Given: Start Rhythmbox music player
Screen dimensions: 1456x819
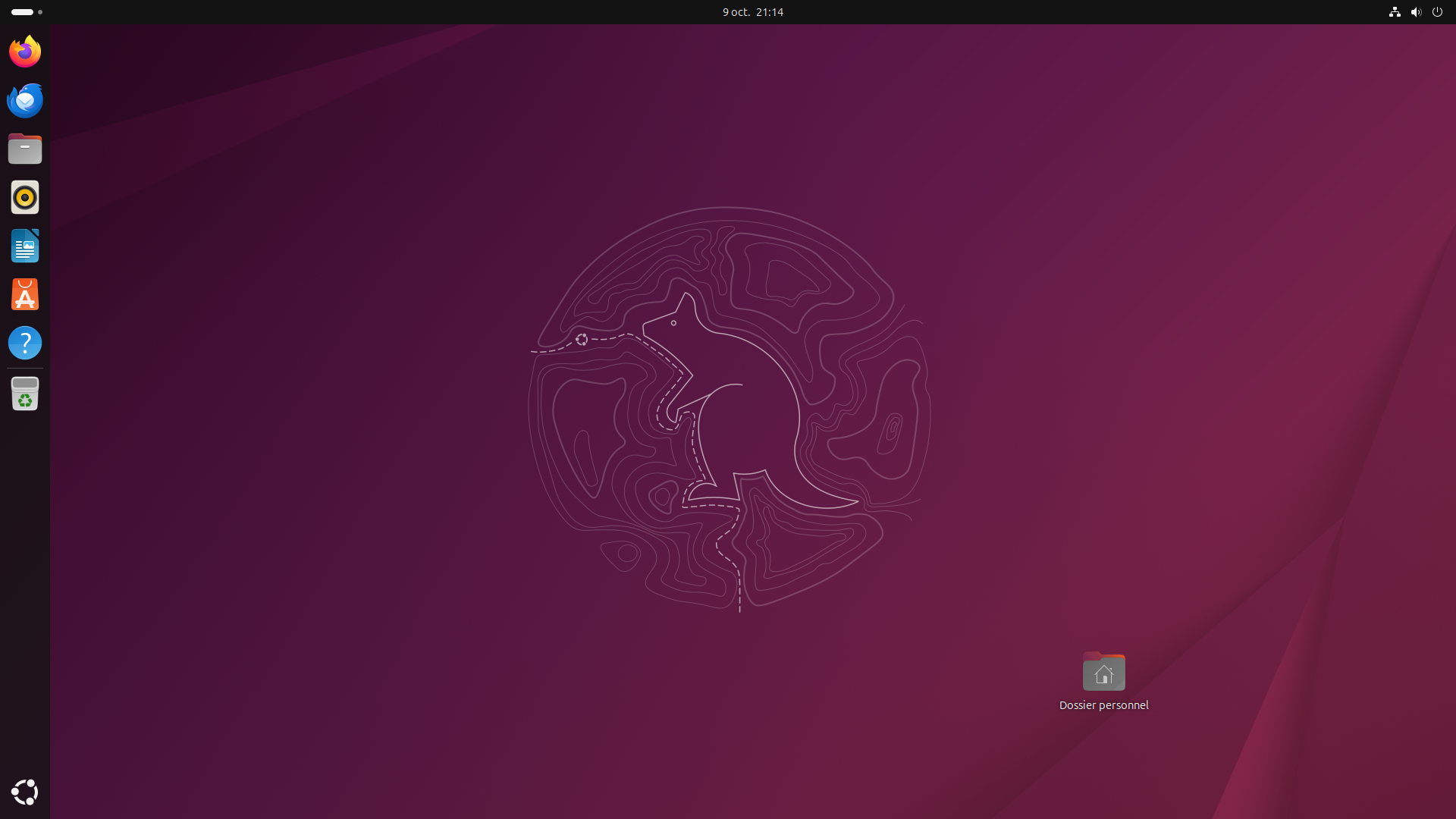Looking at the screenshot, I should tap(25, 197).
